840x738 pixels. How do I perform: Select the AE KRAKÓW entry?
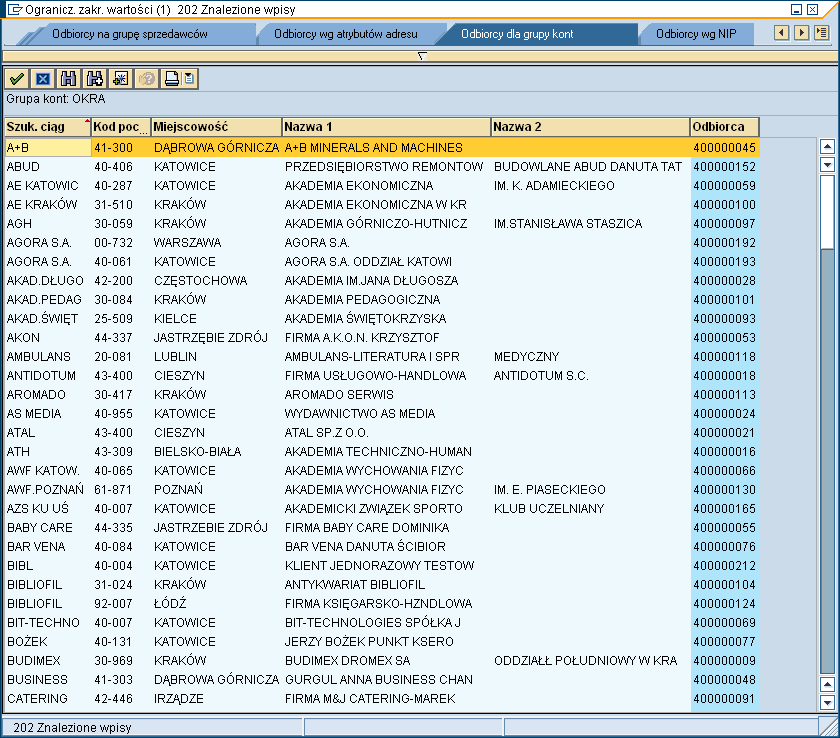pyautogui.click(x=42, y=205)
